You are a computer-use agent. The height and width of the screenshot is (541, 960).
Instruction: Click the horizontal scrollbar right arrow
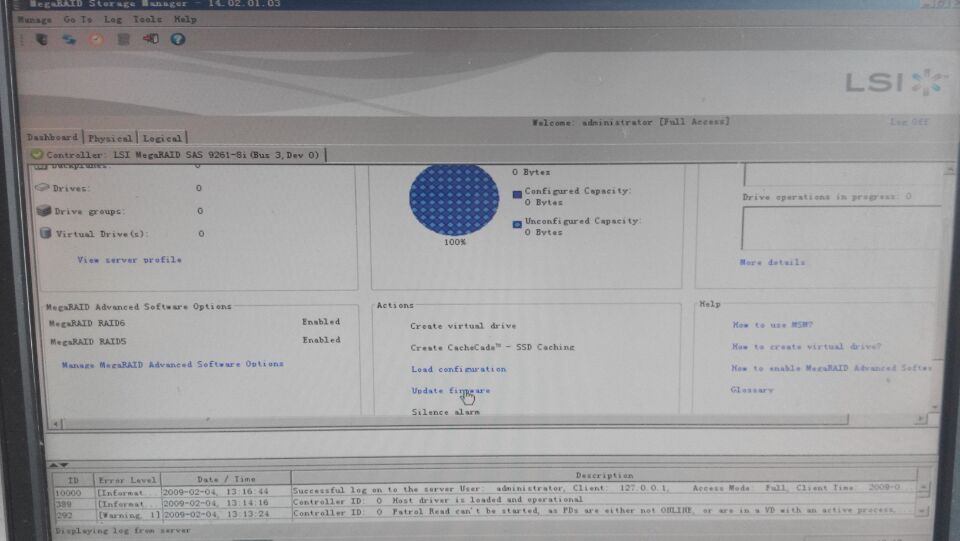tap(920, 419)
